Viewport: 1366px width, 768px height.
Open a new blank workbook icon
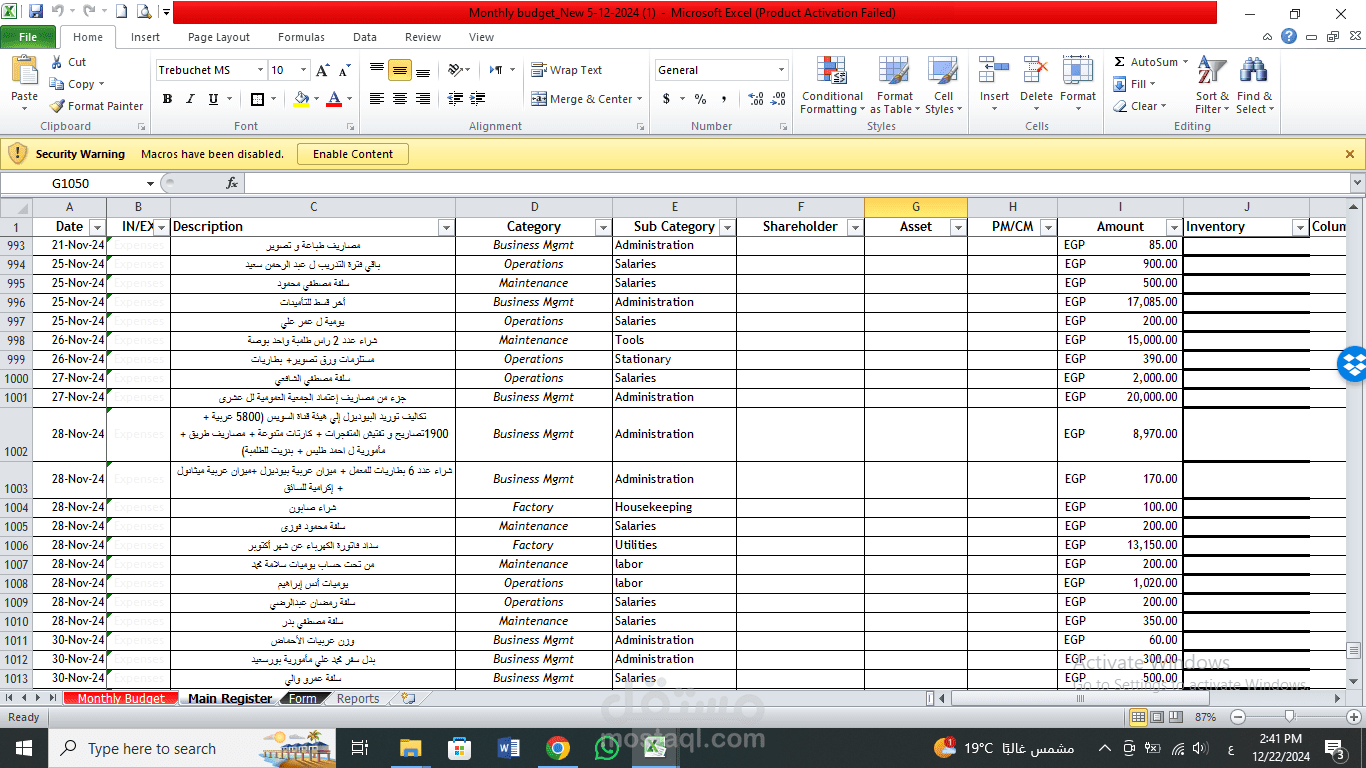tap(121, 12)
